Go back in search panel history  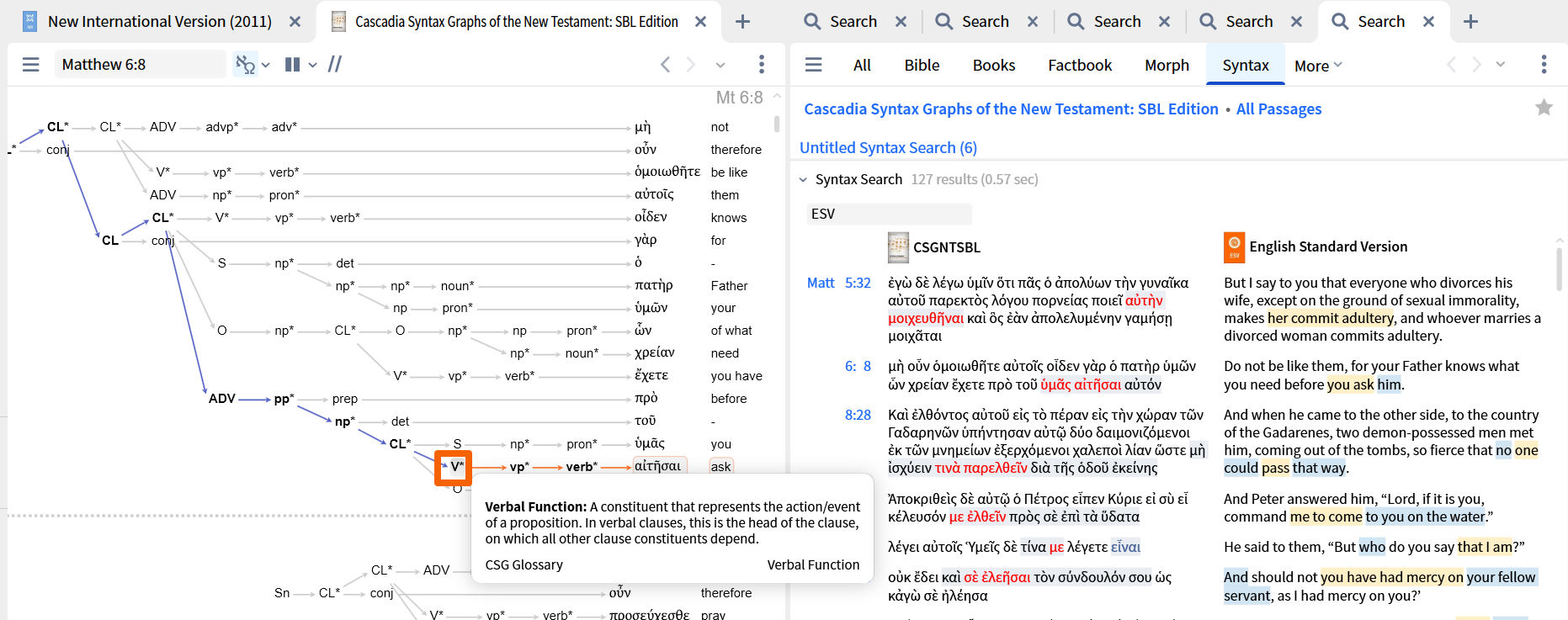1450,65
